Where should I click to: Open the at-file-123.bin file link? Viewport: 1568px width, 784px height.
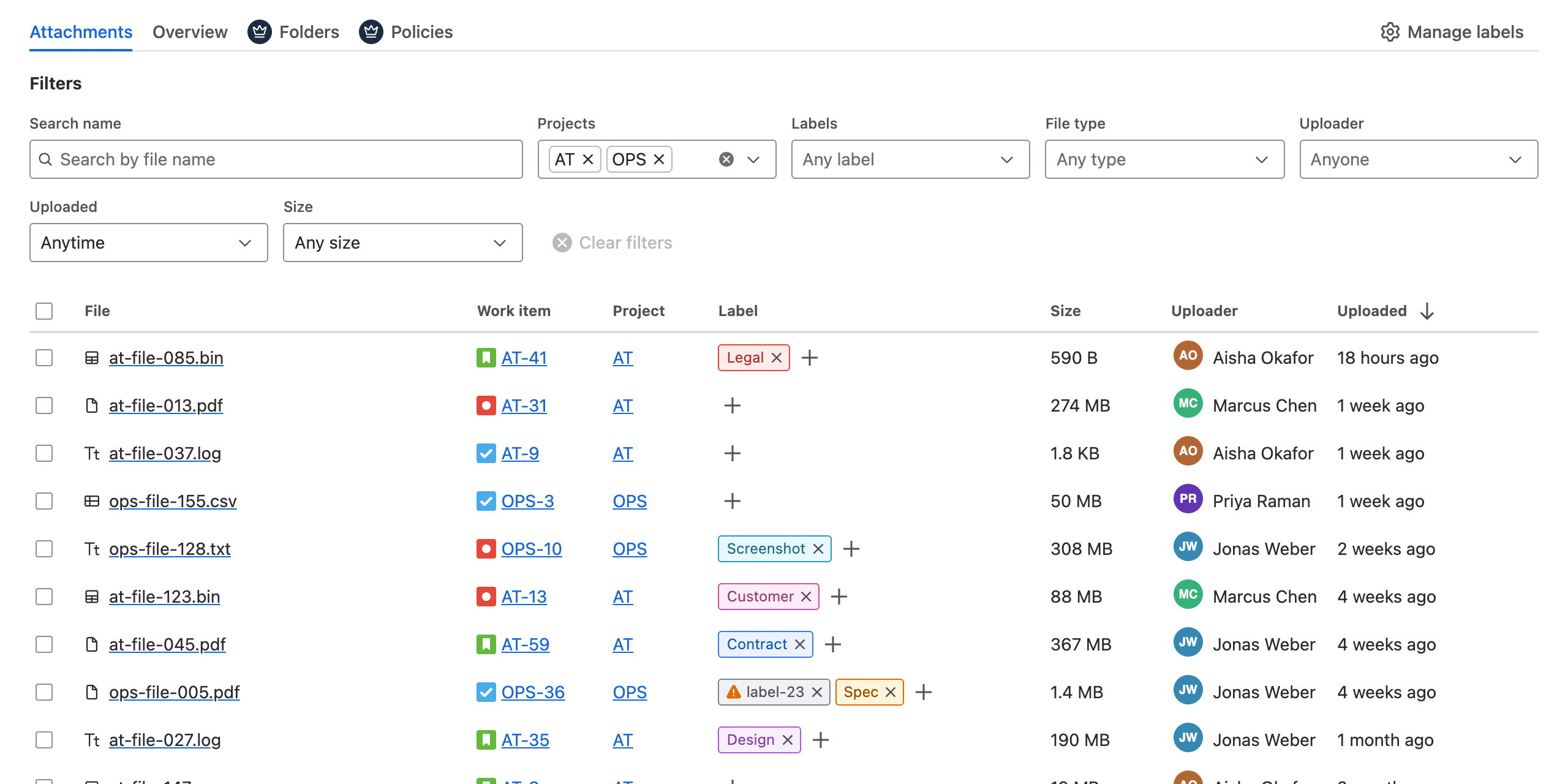point(164,597)
